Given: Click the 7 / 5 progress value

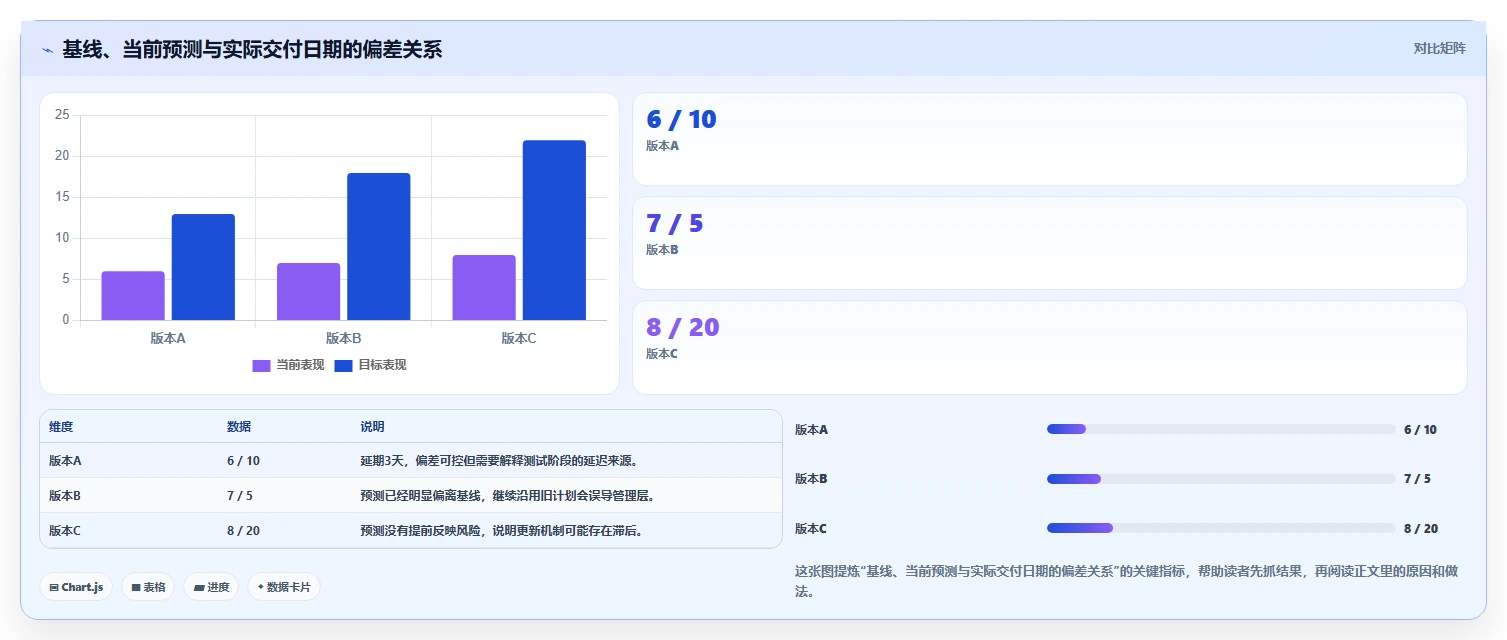Looking at the screenshot, I should pyautogui.click(x=1417, y=479).
